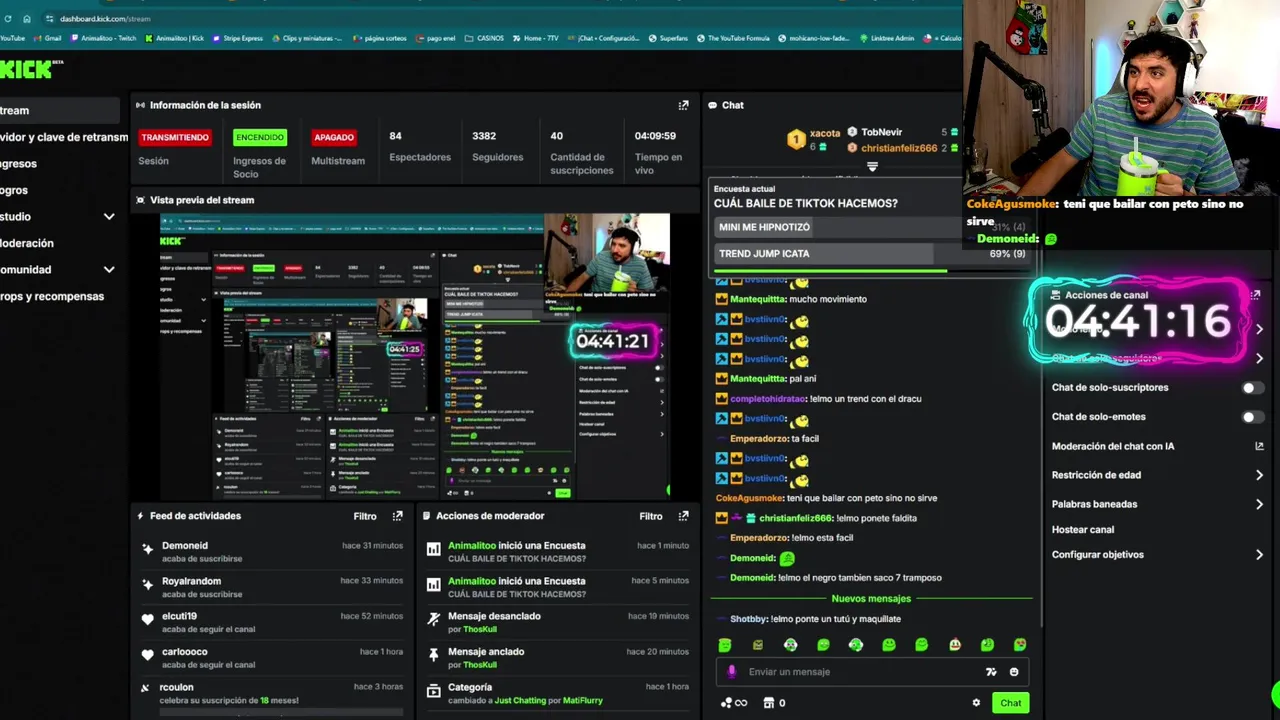This screenshot has height=720, width=1280.
Task: Click the browser home icon
Action: click(26, 19)
